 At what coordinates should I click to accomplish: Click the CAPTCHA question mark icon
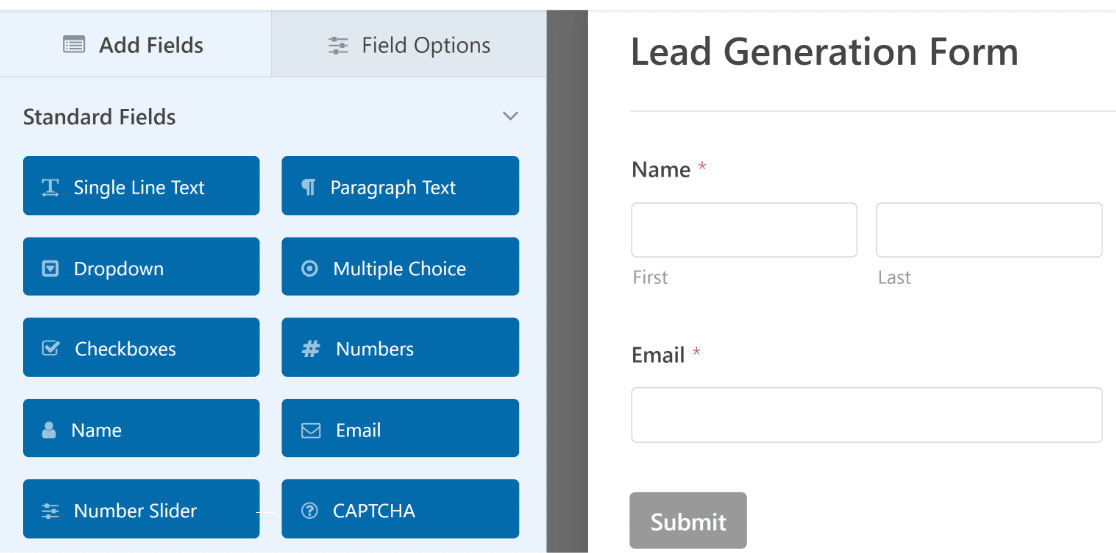309,511
